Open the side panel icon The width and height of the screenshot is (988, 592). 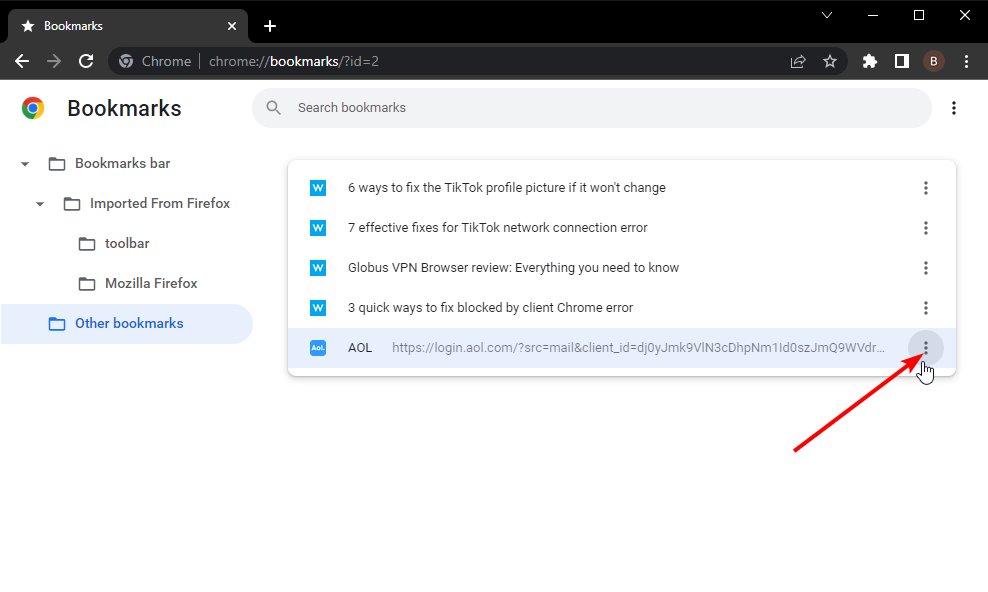coord(902,61)
